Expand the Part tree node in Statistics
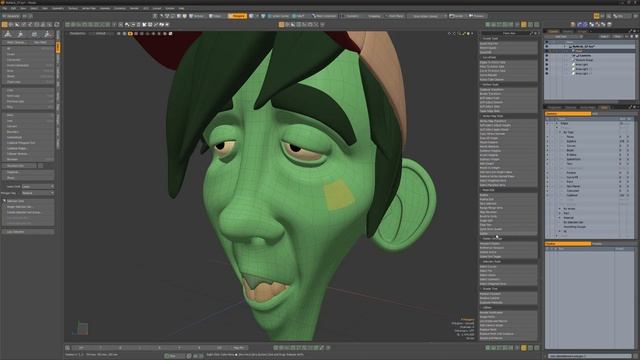Viewport: 640px width, 360px height. pos(560,213)
